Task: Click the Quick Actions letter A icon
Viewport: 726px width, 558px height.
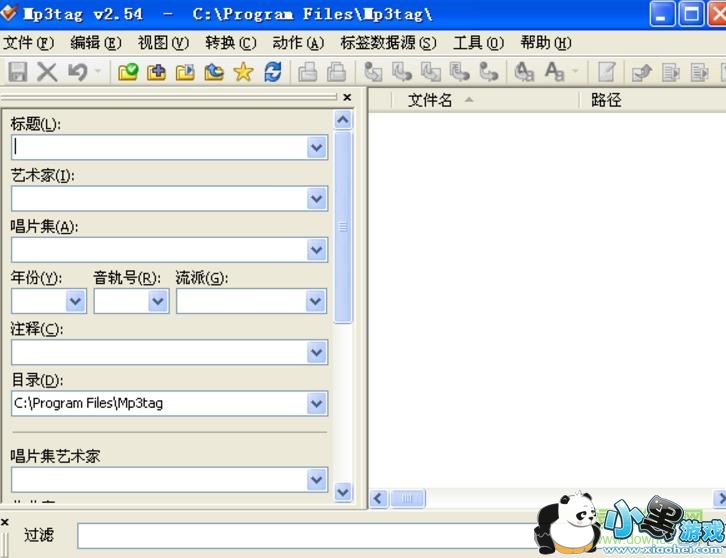Action: [554, 72]
